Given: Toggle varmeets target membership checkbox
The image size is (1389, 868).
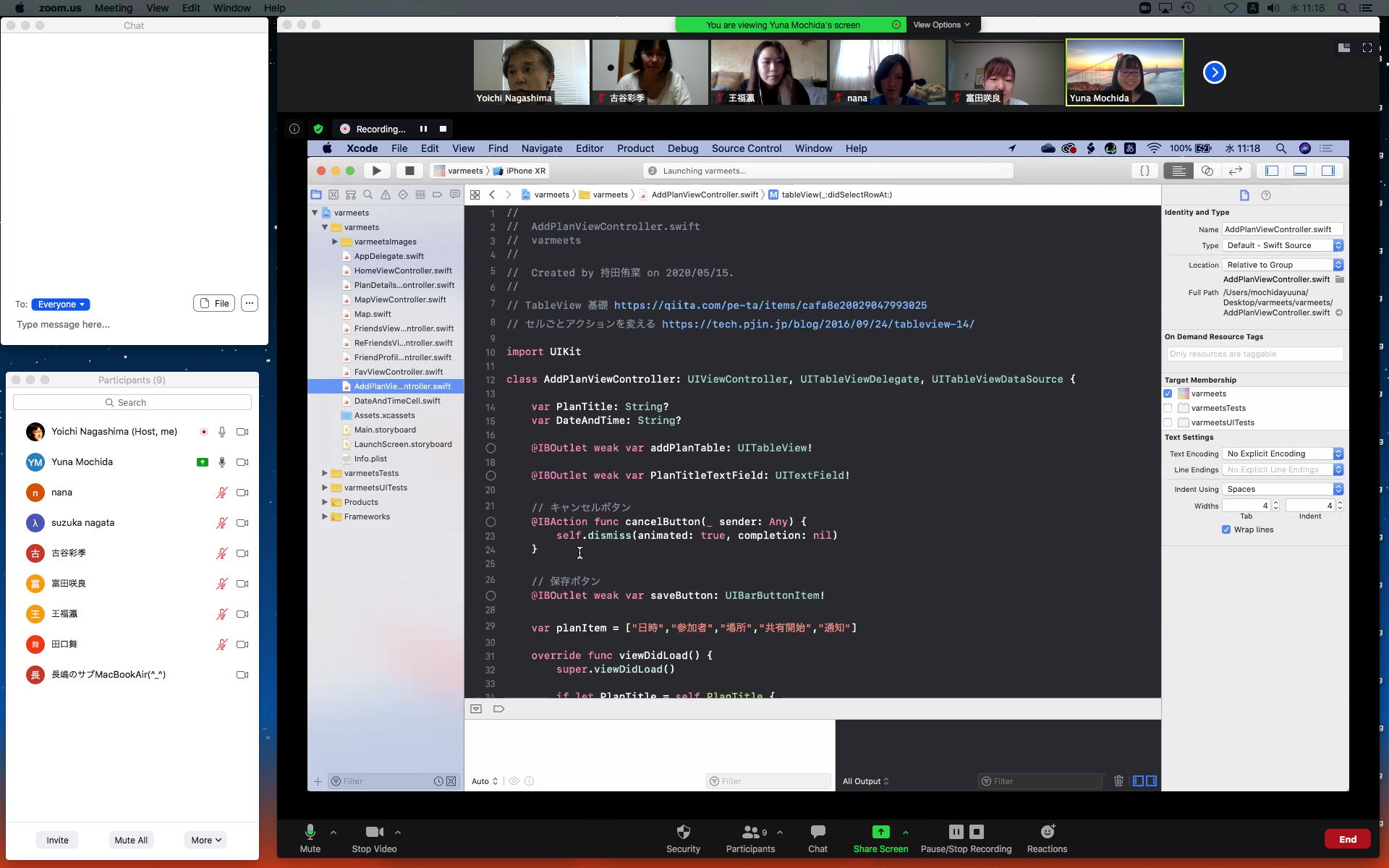Looking at the screenshot, I should [1168, 393].
